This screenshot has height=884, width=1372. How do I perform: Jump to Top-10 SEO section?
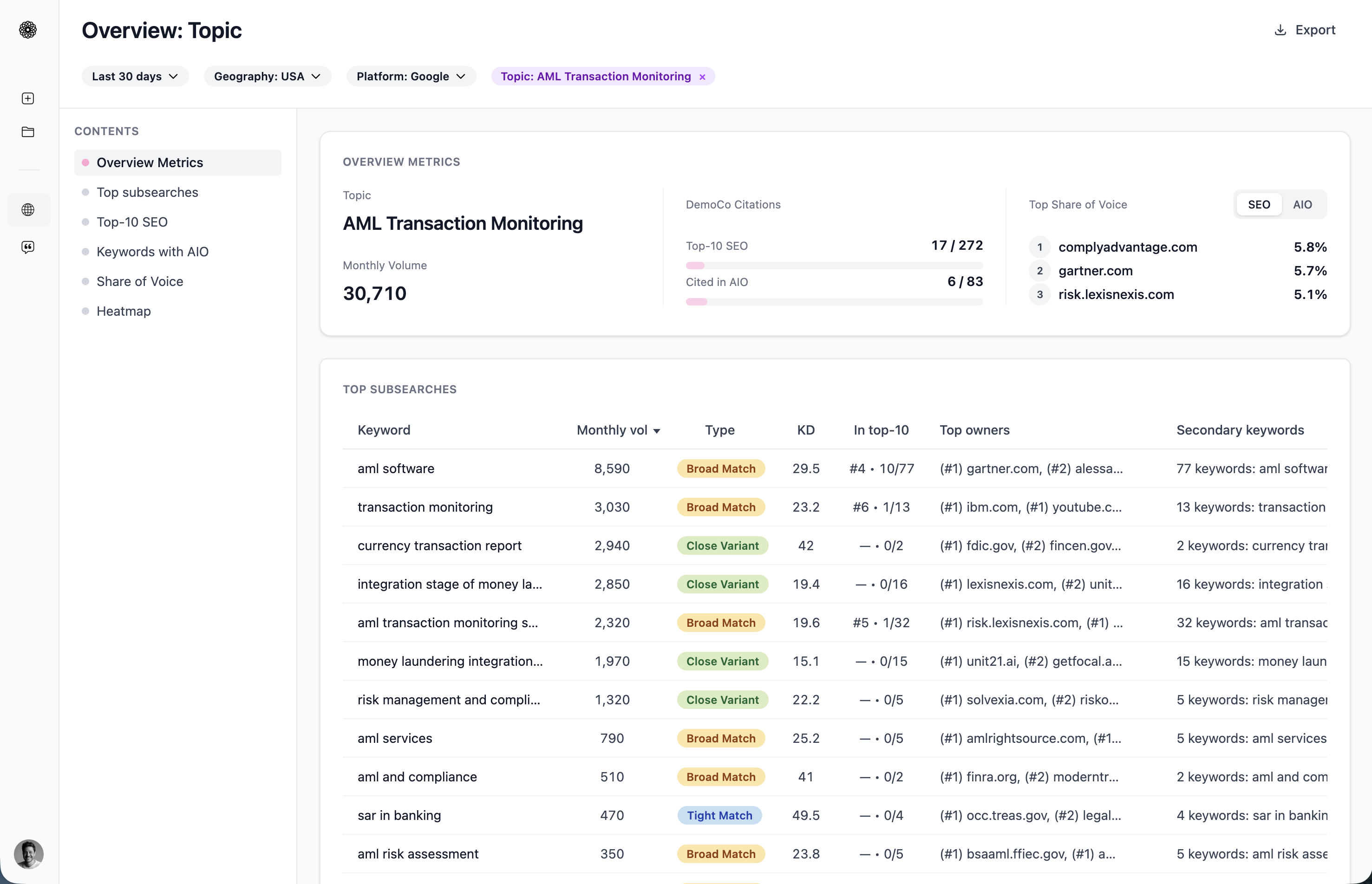132,222
